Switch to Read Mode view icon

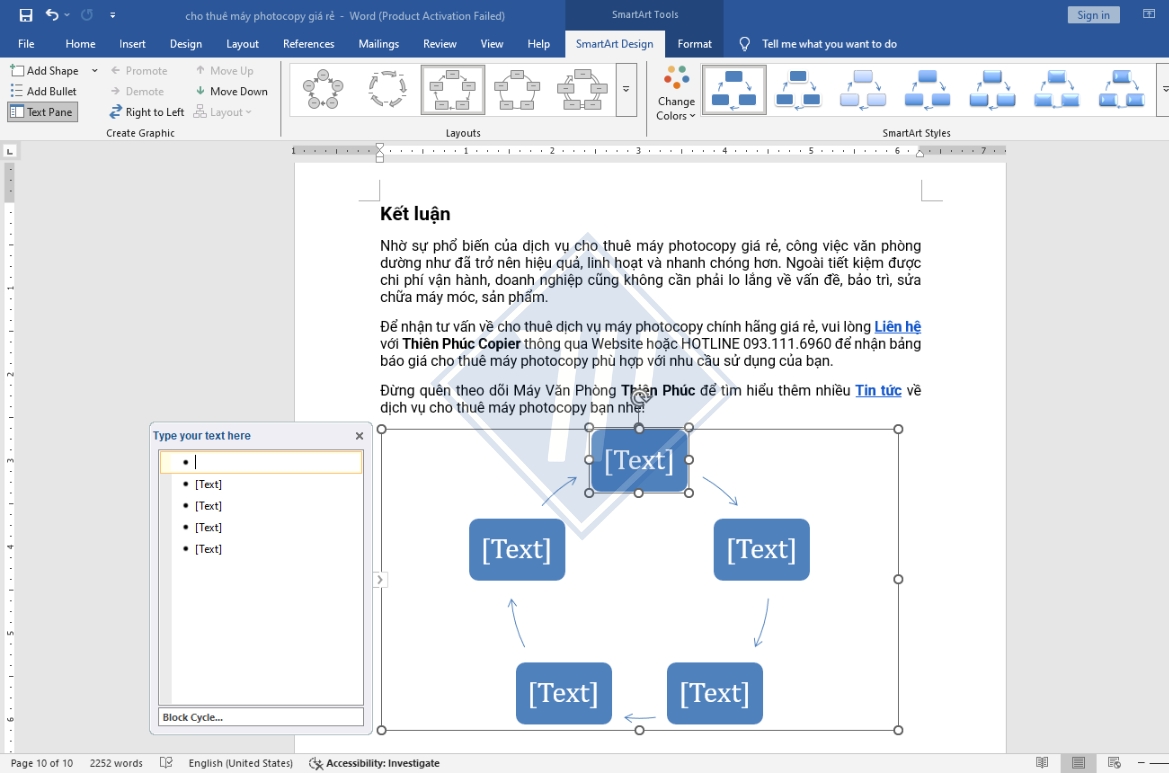[x=1042, y=763]
